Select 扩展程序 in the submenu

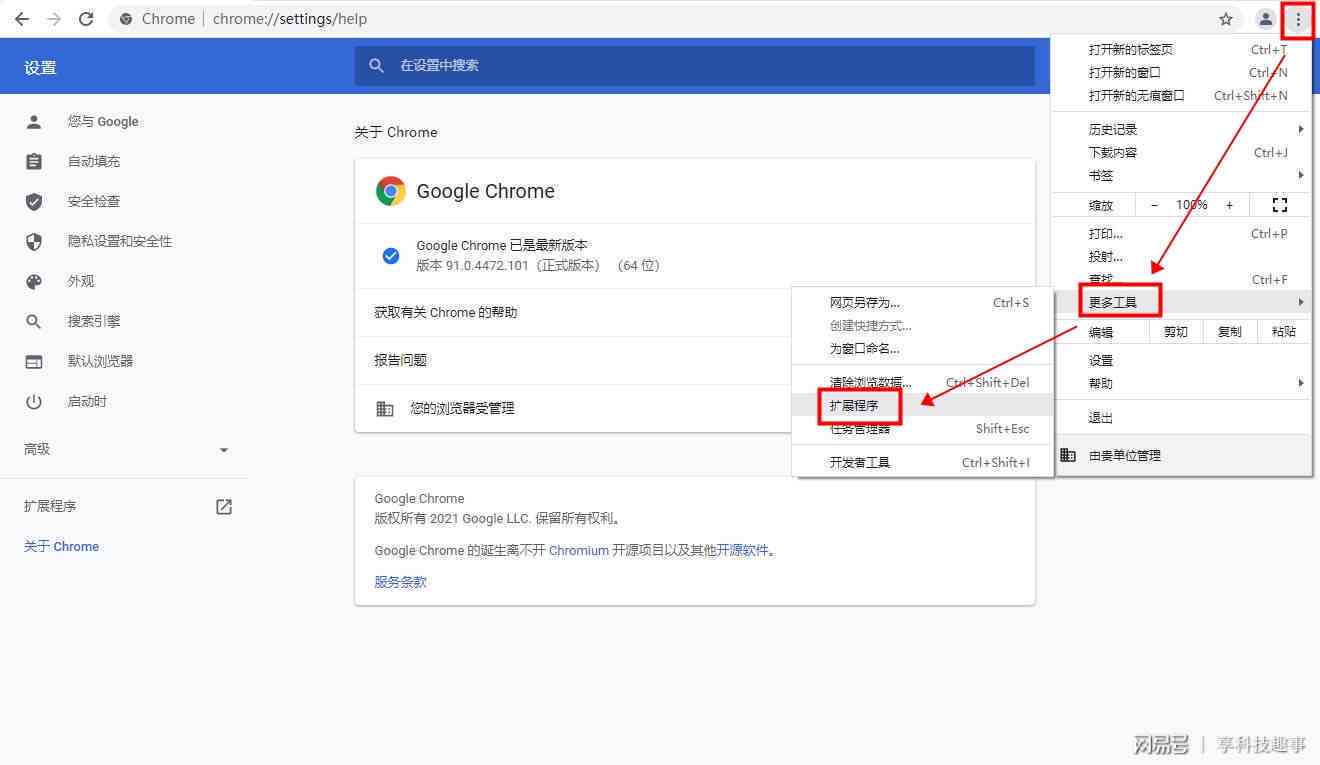[x=922, y=406]
